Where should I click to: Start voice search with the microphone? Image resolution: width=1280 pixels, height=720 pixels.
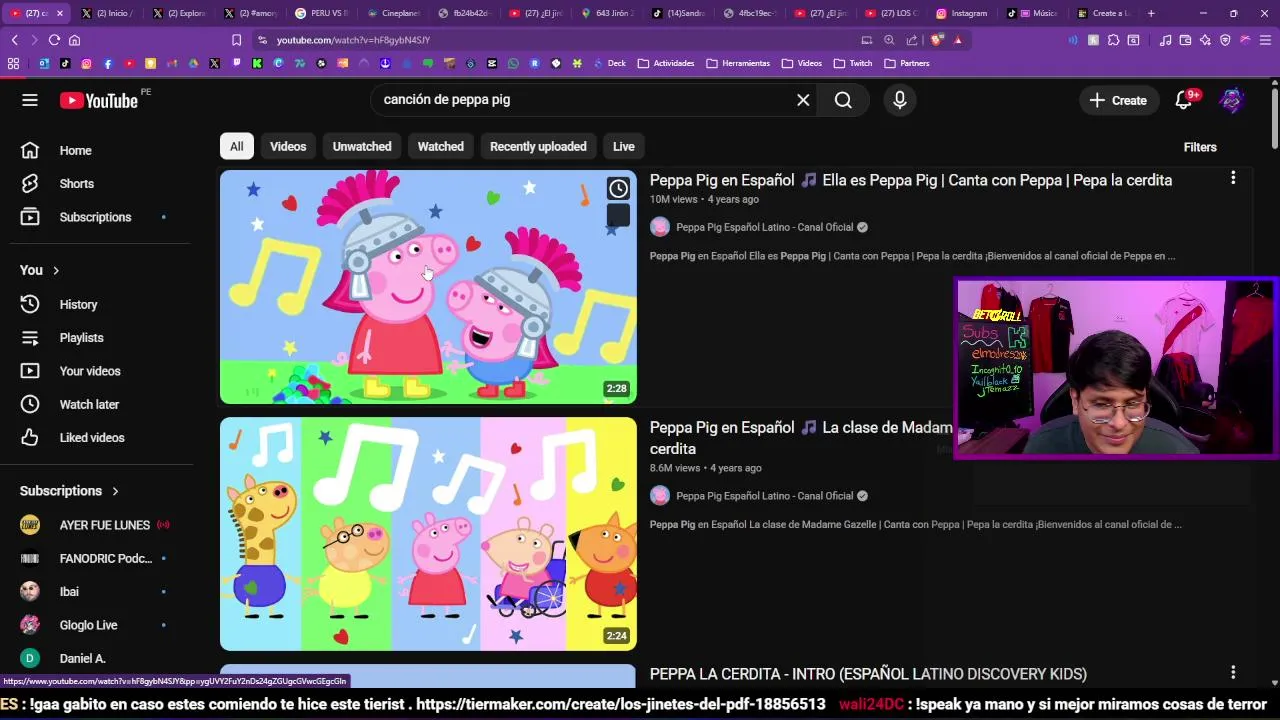coord(900,100)
